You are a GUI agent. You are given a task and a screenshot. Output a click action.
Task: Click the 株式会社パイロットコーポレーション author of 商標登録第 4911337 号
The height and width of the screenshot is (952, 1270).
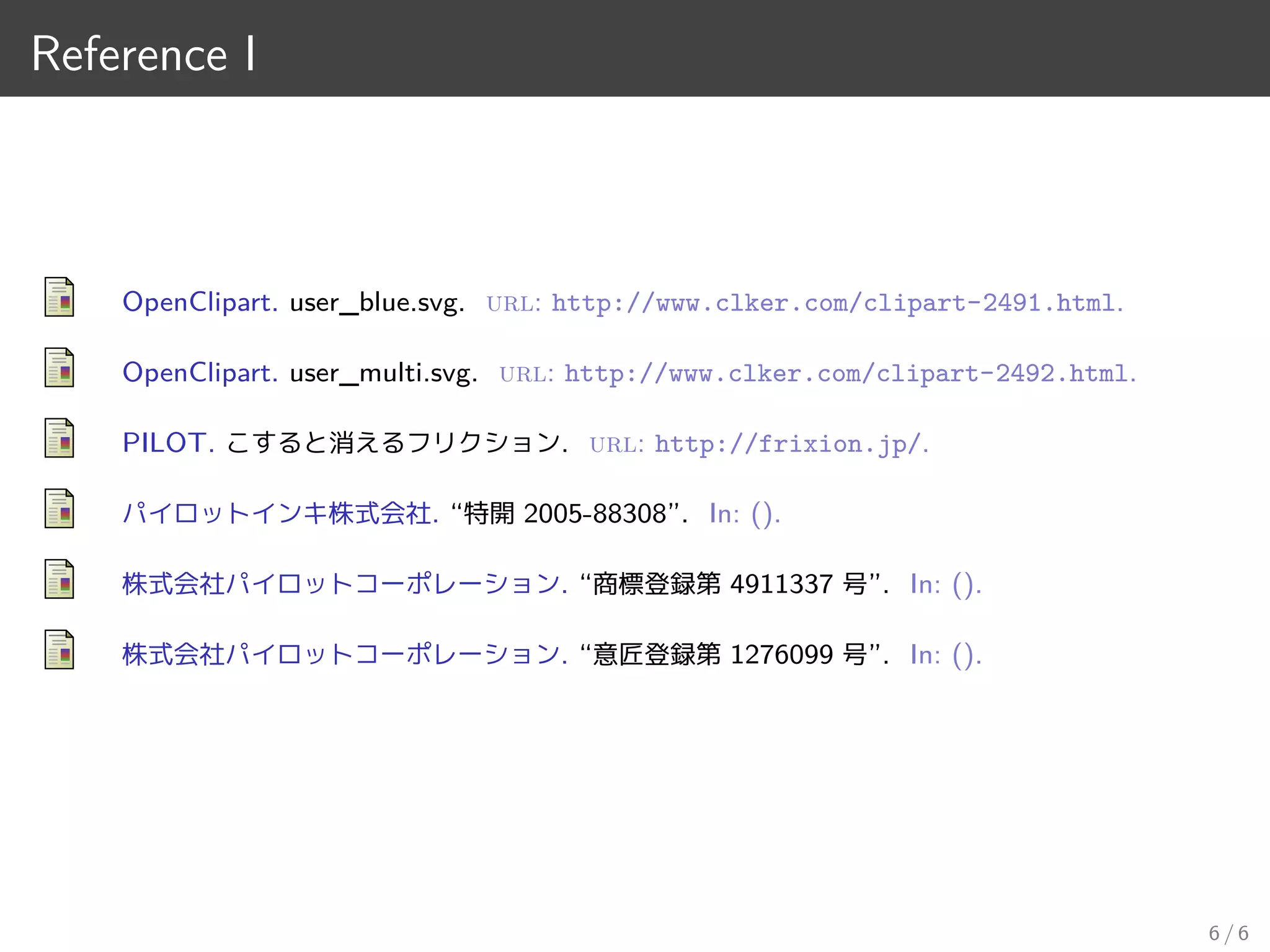point(345,584)
